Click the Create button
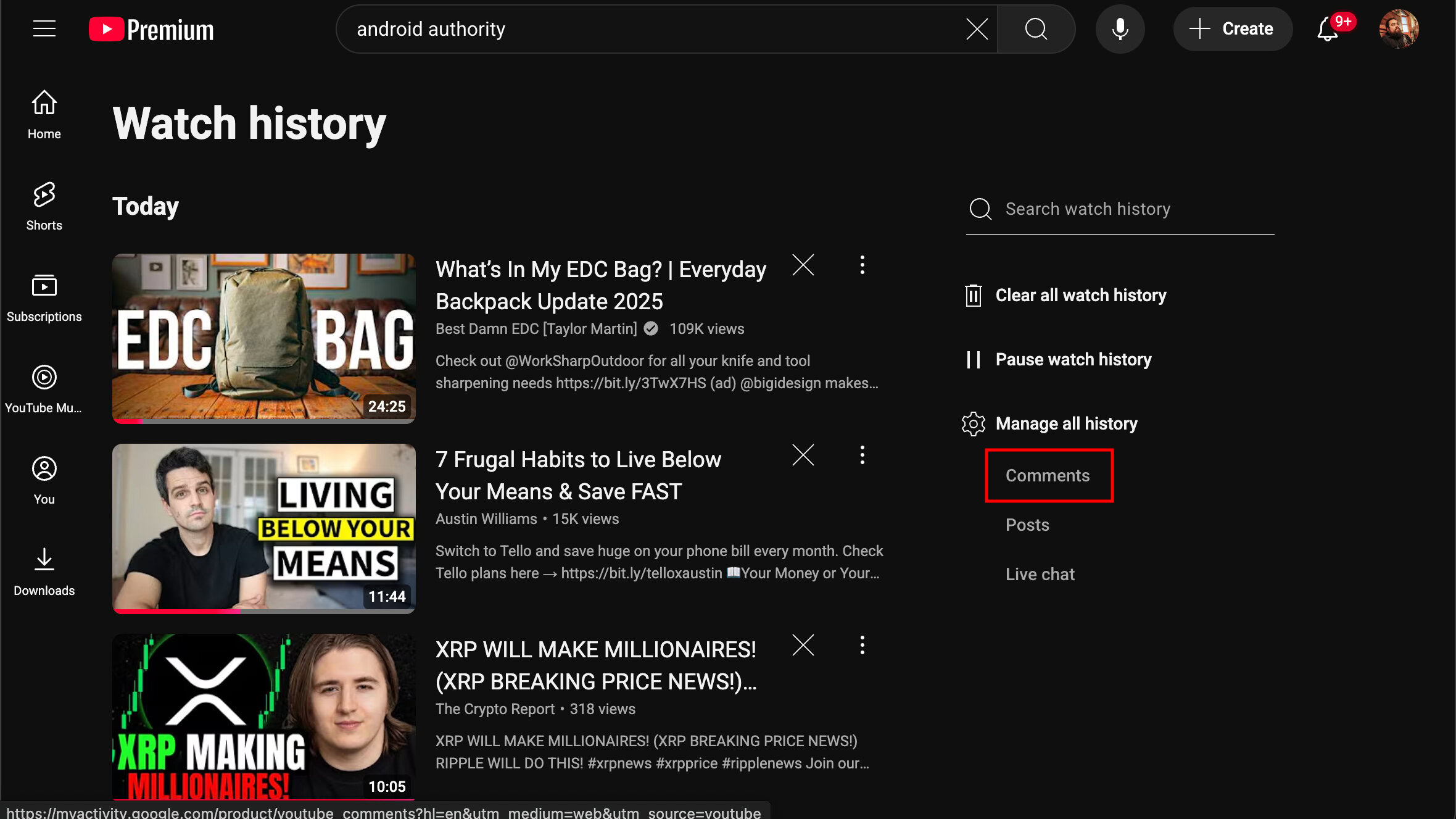 [x=1232, y=29]
